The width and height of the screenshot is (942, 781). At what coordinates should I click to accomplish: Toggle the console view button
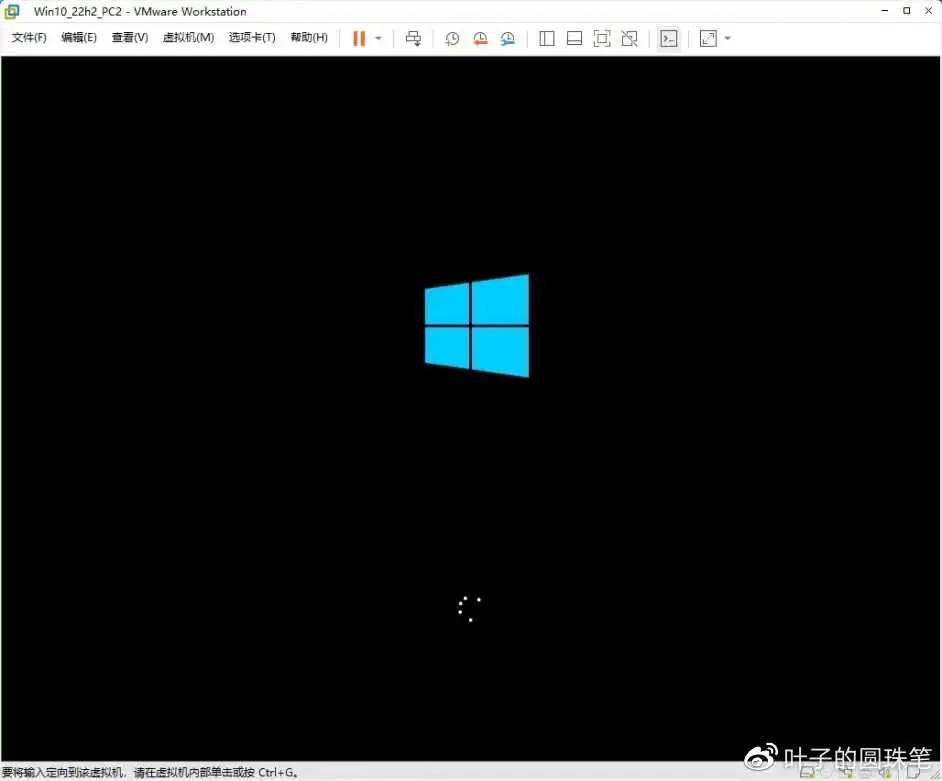669,38
